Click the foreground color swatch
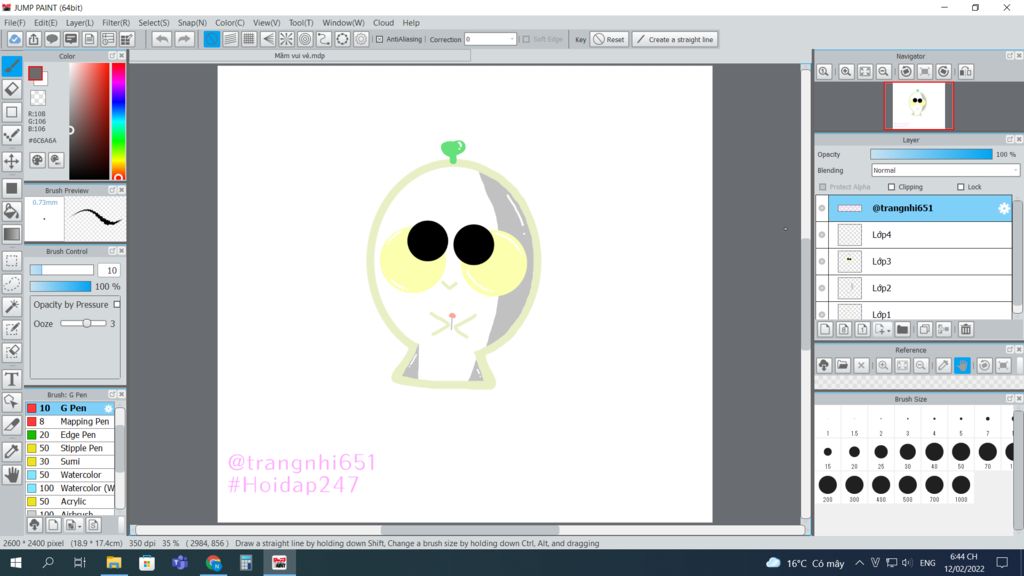The height and width of the screenshot is (576, 1024). pos(35,73)
